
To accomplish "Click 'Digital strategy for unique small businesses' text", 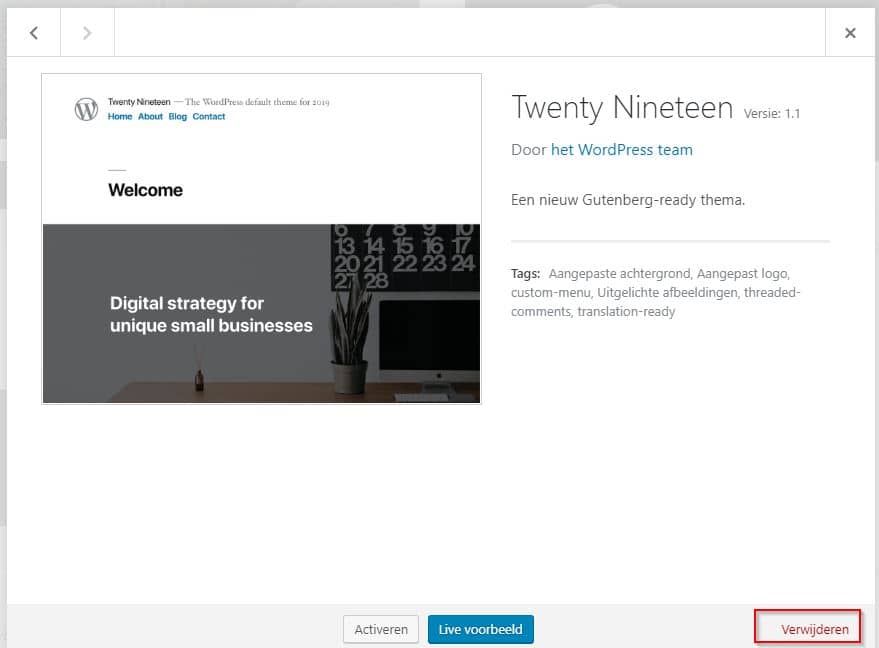I will point(211,314).
